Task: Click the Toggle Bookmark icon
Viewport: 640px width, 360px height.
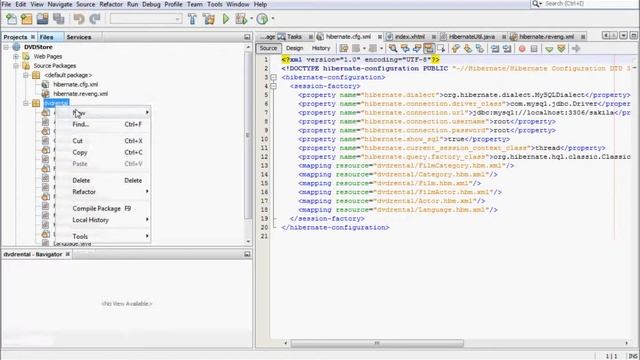Action: pos(480,49)
